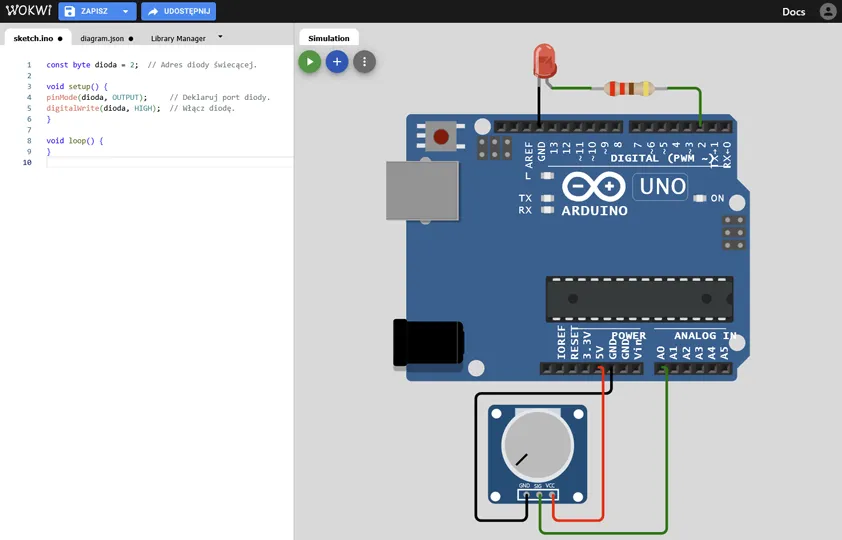
Task: Click the UNO label on the board
Action: tap(662, 187)
